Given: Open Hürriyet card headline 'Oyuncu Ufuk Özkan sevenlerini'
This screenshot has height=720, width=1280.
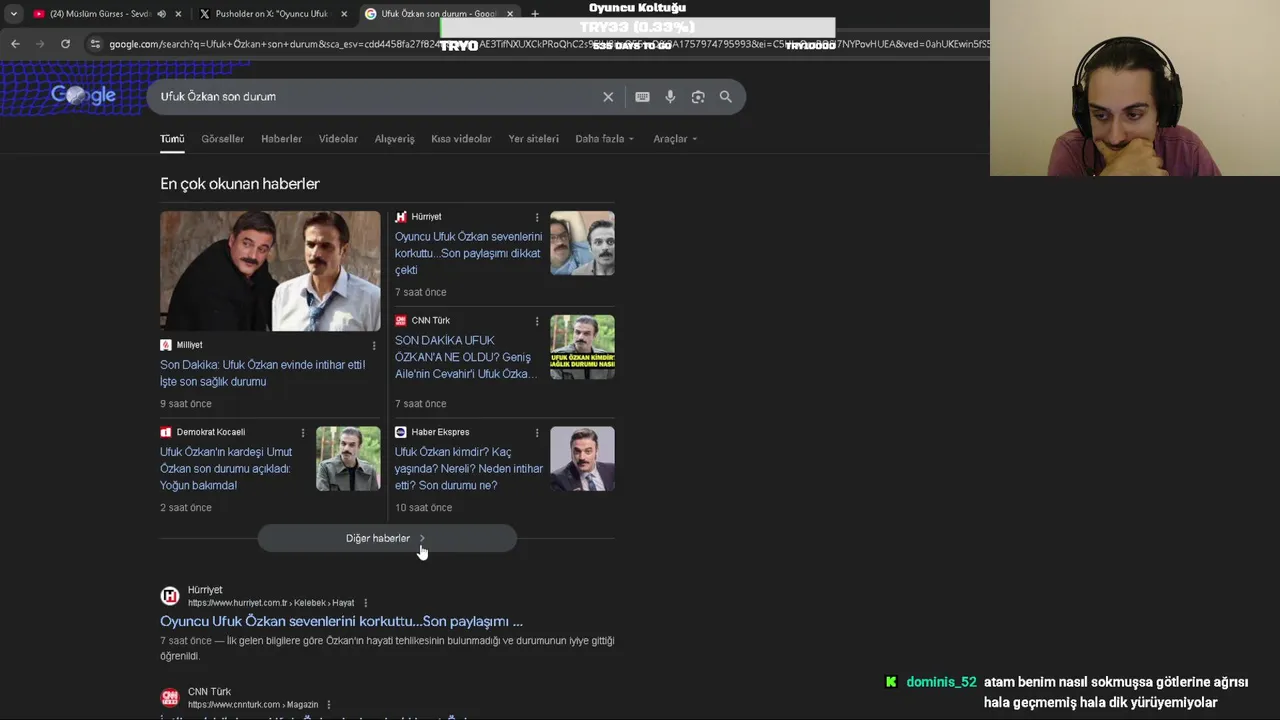Looking at the screenshot, I should 468,253.
